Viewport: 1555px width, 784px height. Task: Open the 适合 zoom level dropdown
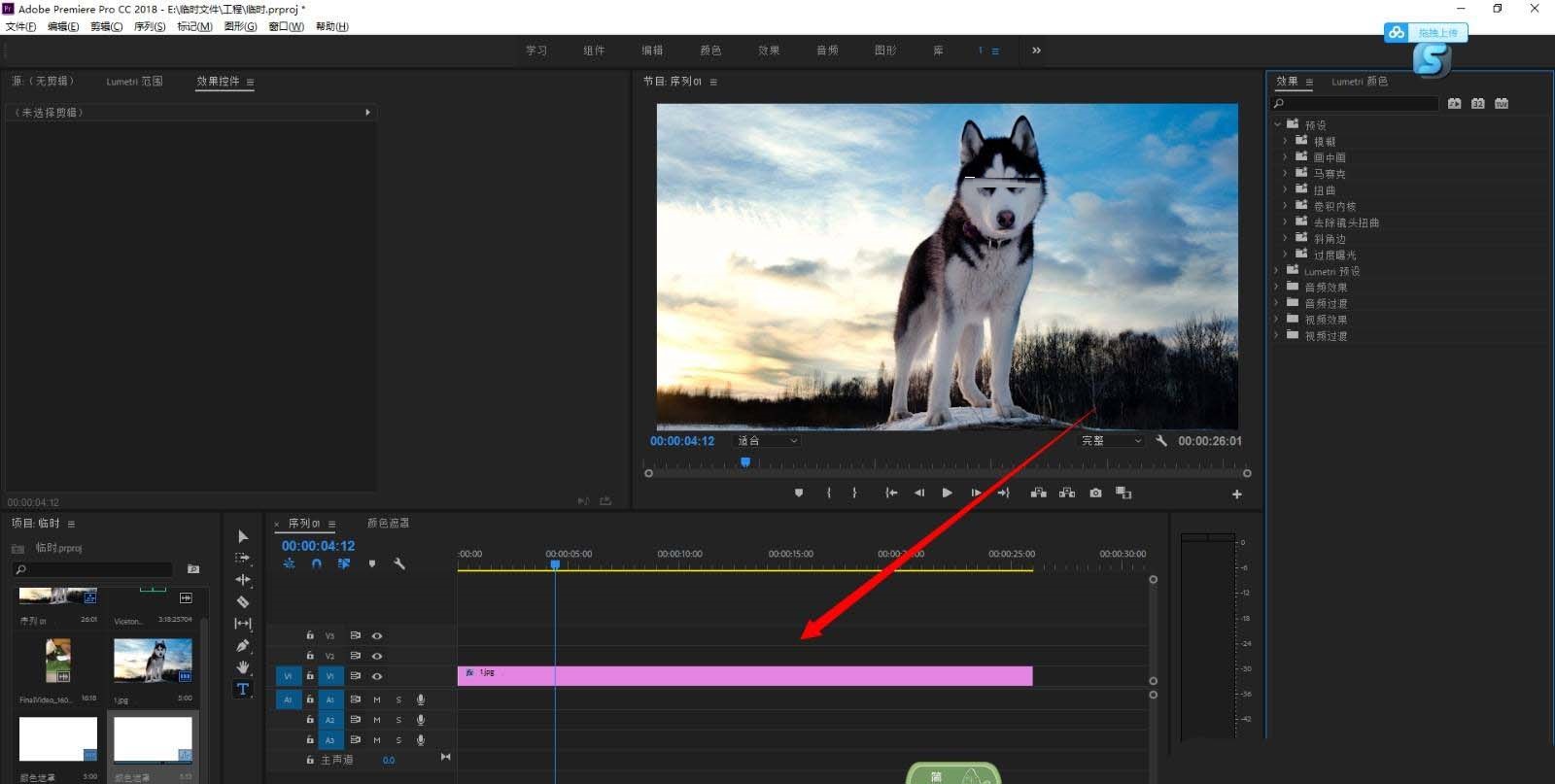coord(767,441)
